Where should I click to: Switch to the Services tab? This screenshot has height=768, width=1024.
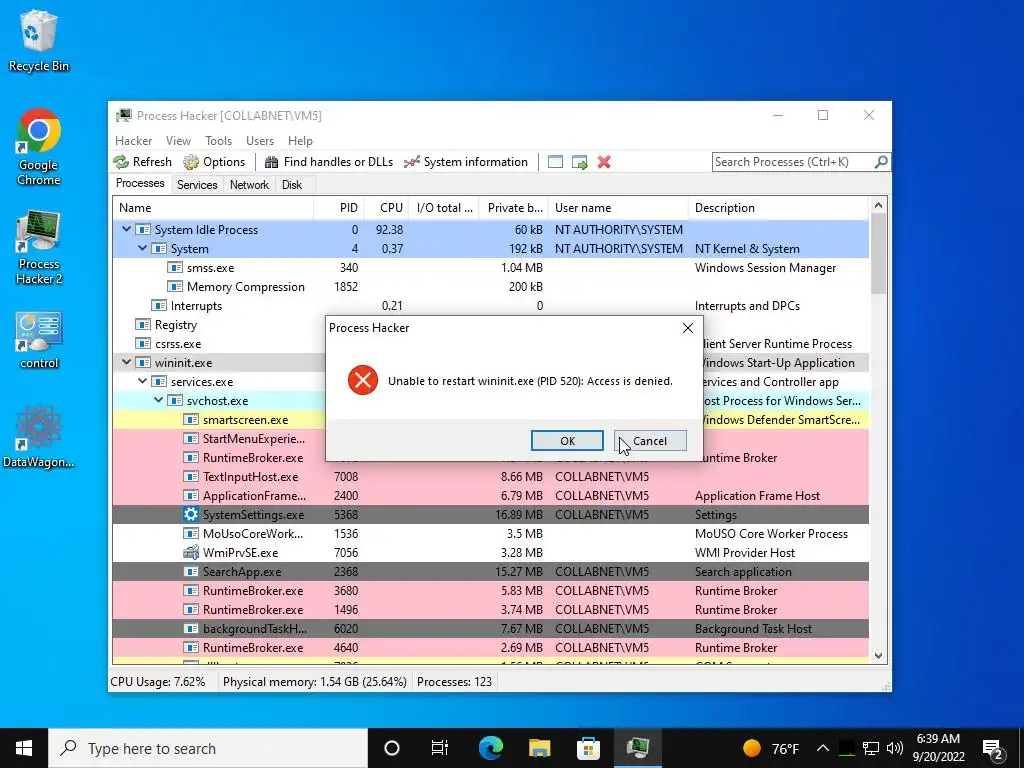pyautogui.click(x=197, y=185)
